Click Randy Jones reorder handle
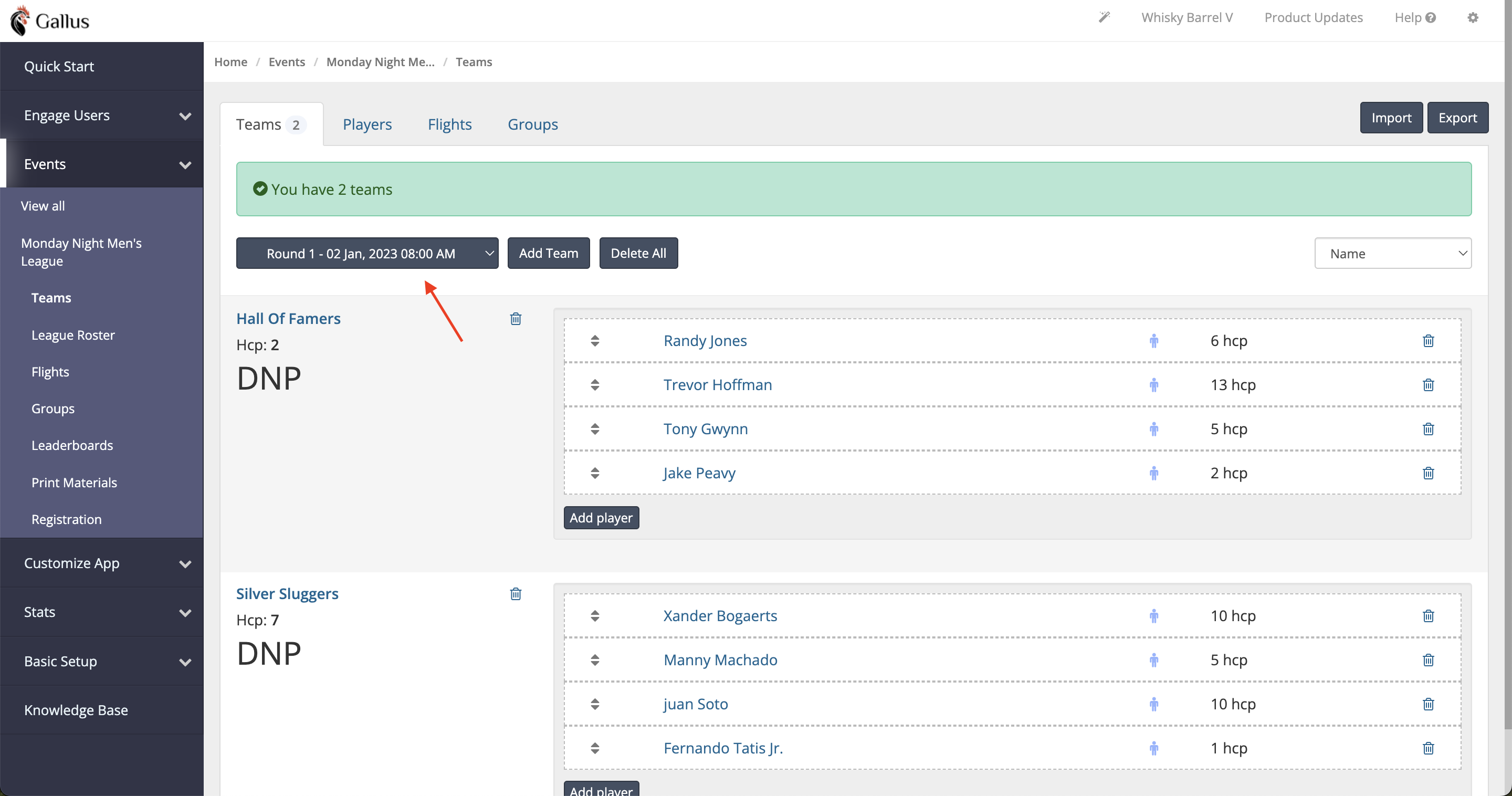 tap(595, 340)
